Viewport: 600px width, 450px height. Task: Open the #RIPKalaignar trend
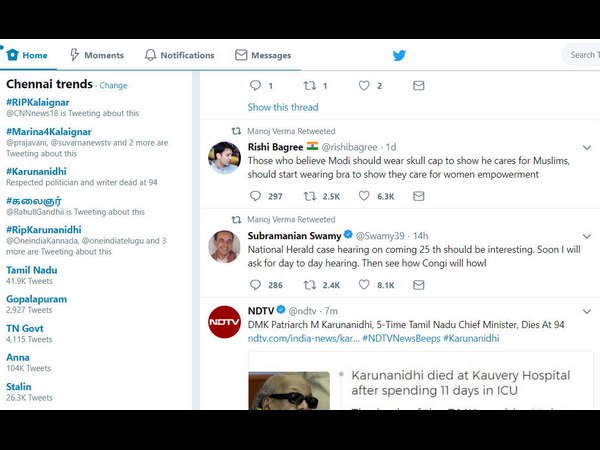tap(38, 103)
